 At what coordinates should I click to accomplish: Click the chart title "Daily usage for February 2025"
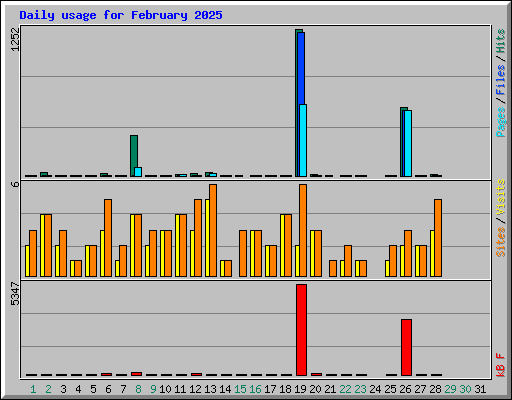click(x=121, y=15)
